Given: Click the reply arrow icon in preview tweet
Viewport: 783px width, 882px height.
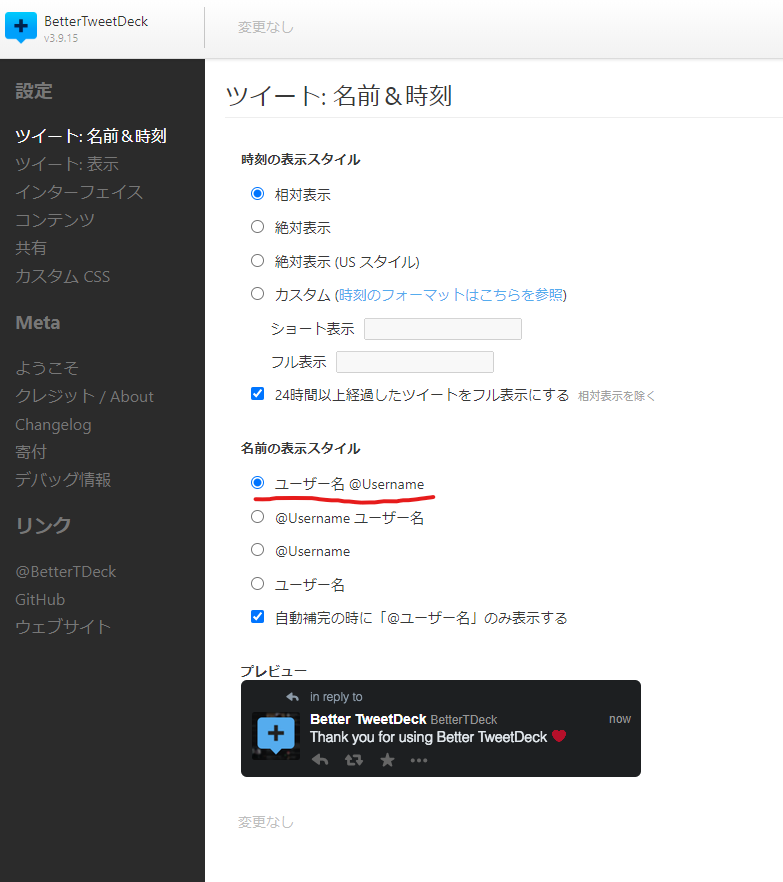Looking at the screenshot, I should pyautogui.click(x=320, y=760).
